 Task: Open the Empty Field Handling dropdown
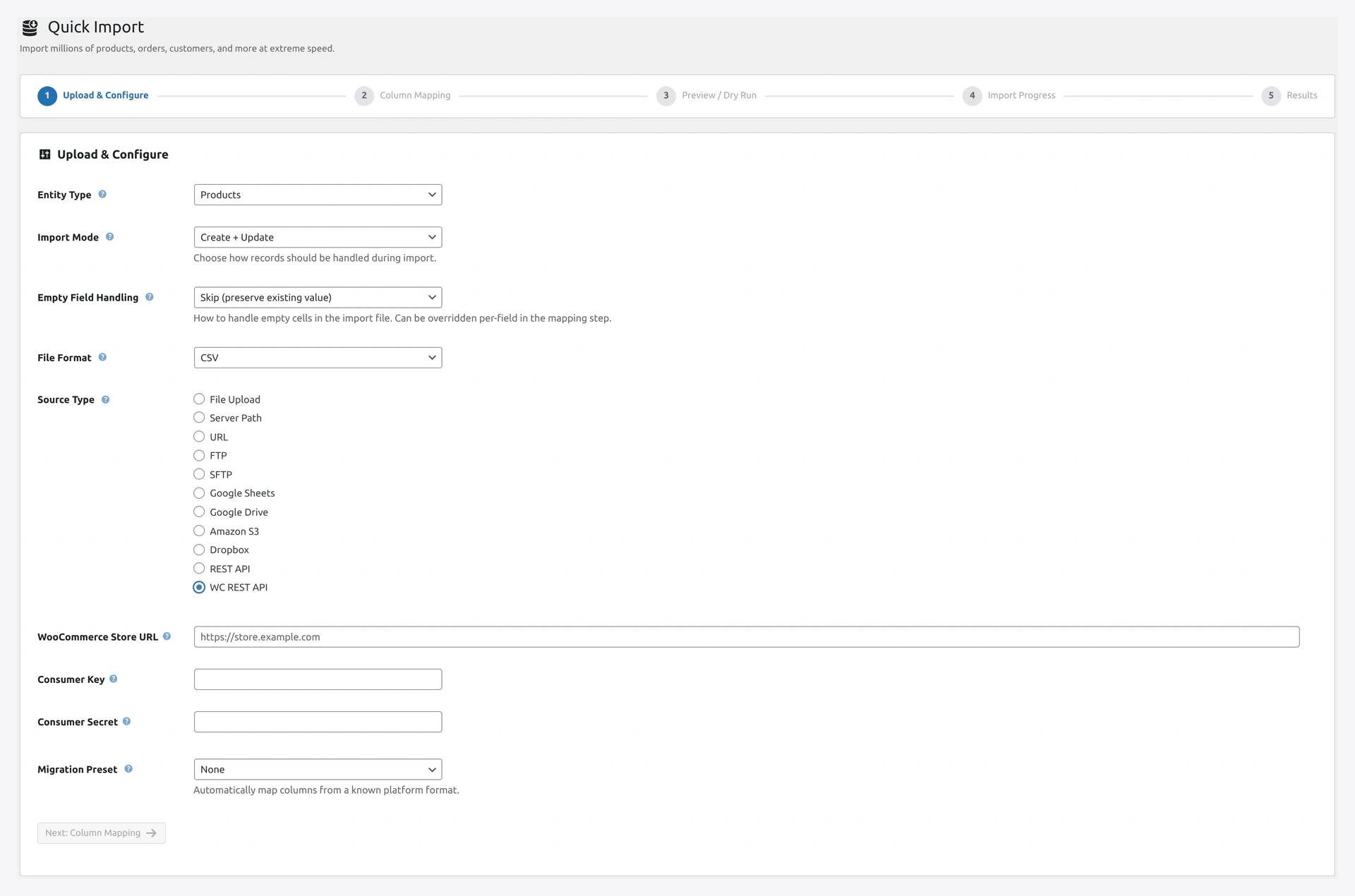[318, 297]
